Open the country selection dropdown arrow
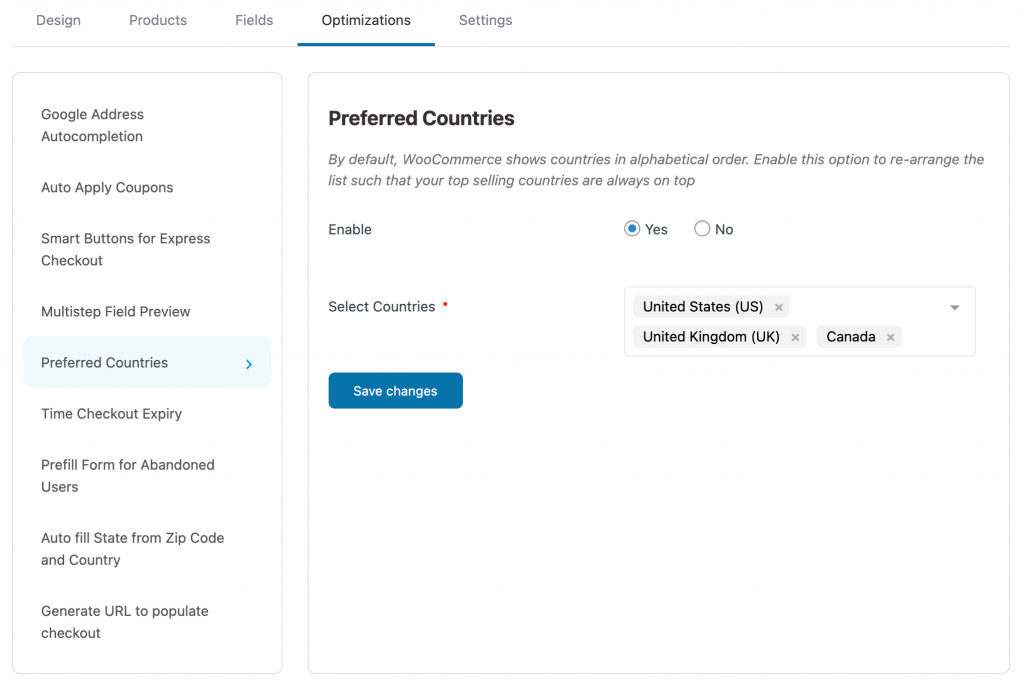This screenshot has height=687, width=1024. (x=955, y=307)
